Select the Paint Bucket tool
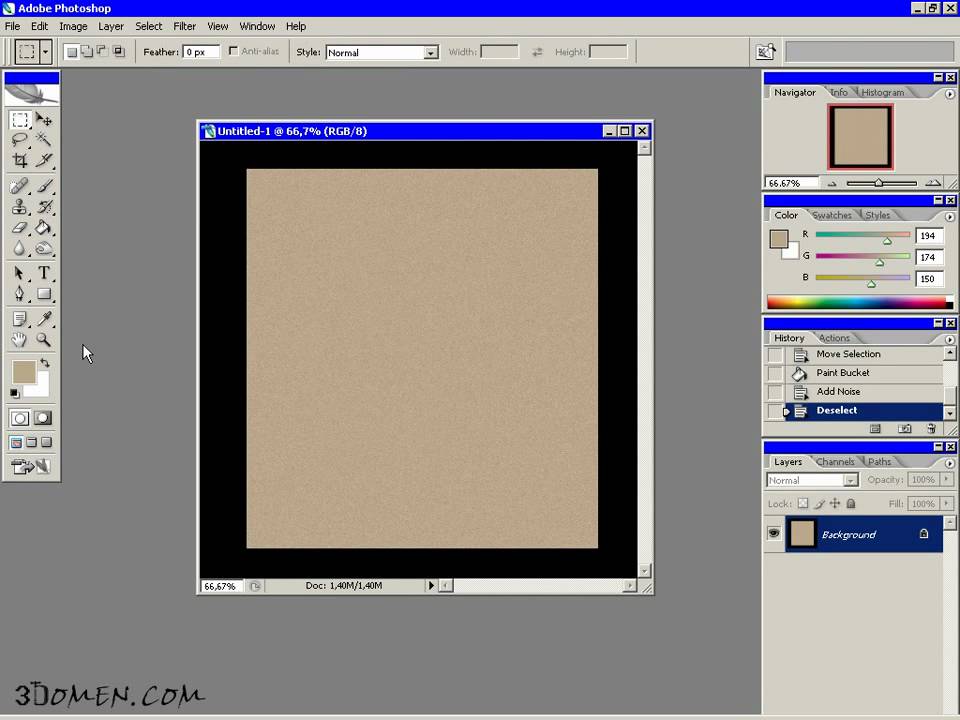960x720 pixels. coord(43,227)
